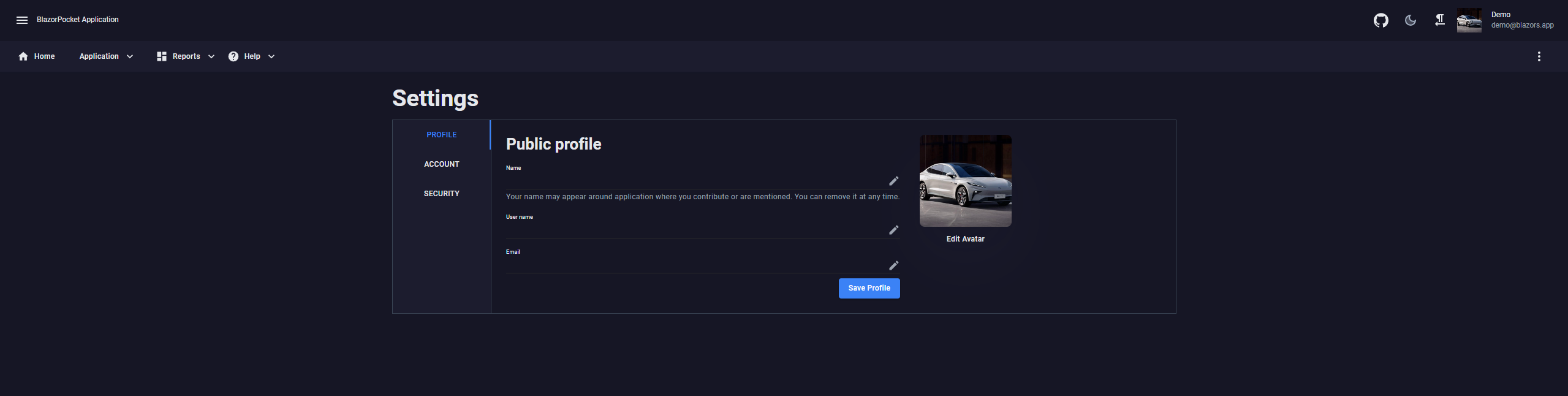The height and width of the screenshot is (396, 1568).
Task: Go to Home via house icon
Action: point(23,56)
